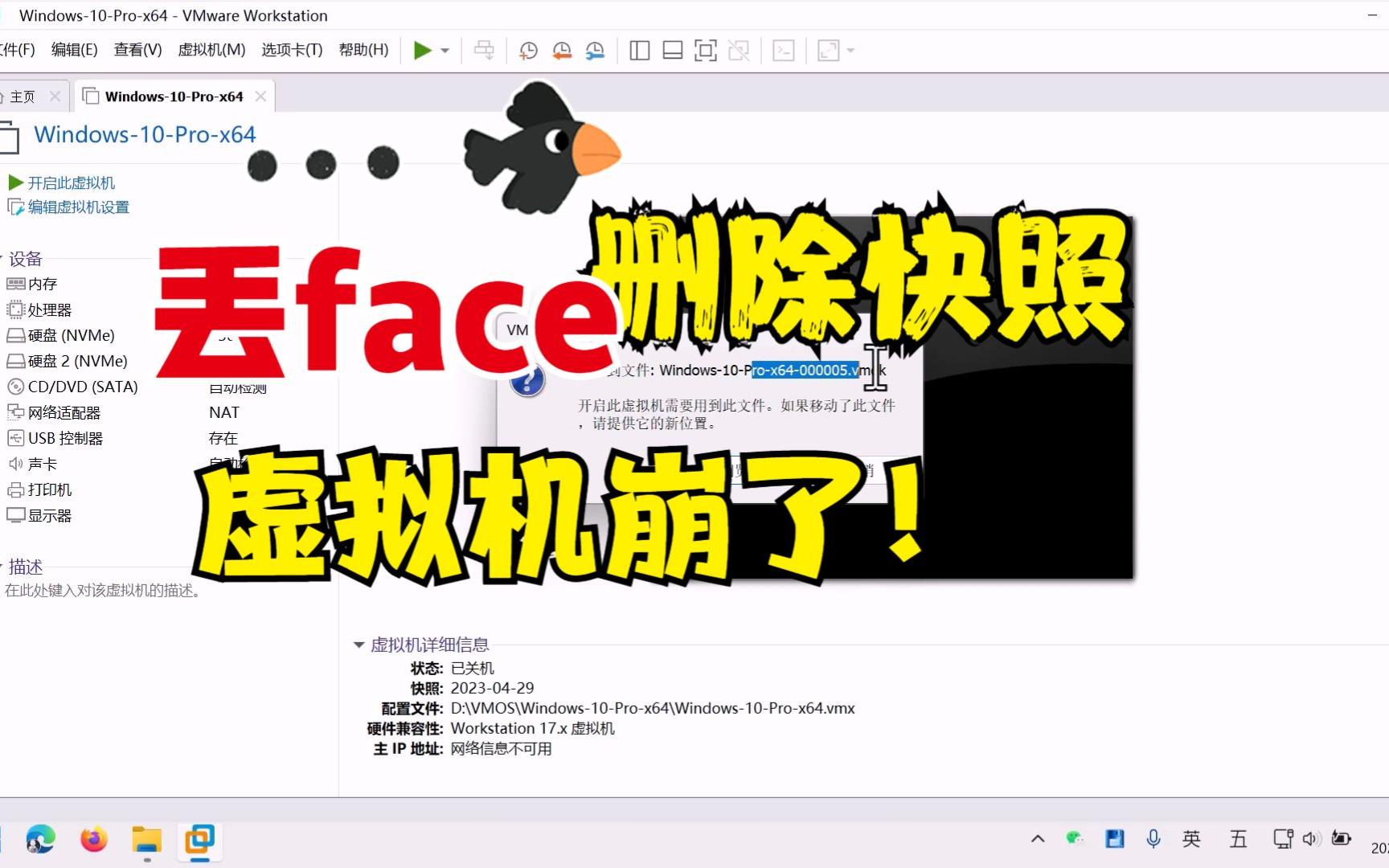
Task: Click the 网络信息不可用 IP address text
Action: coord(501,748)
